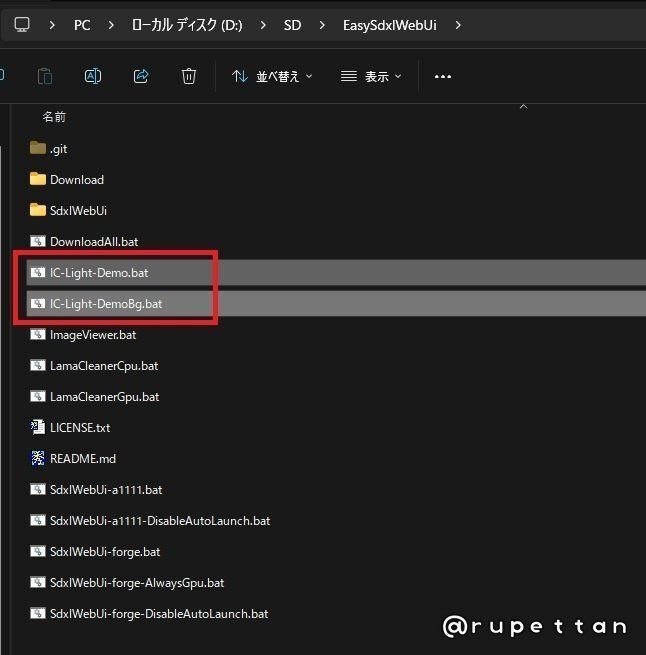Click the sort direction arrow above the column header
646x655 pixels.
[523, 107]
